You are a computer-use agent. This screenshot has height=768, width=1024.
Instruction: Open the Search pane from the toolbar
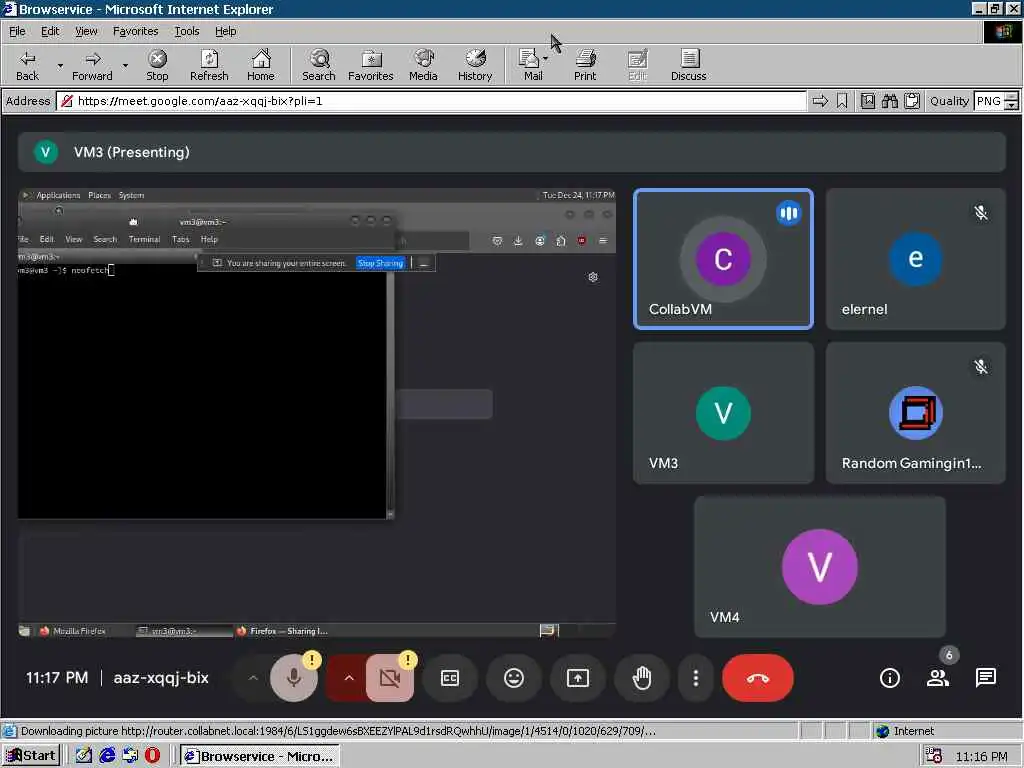319,65
